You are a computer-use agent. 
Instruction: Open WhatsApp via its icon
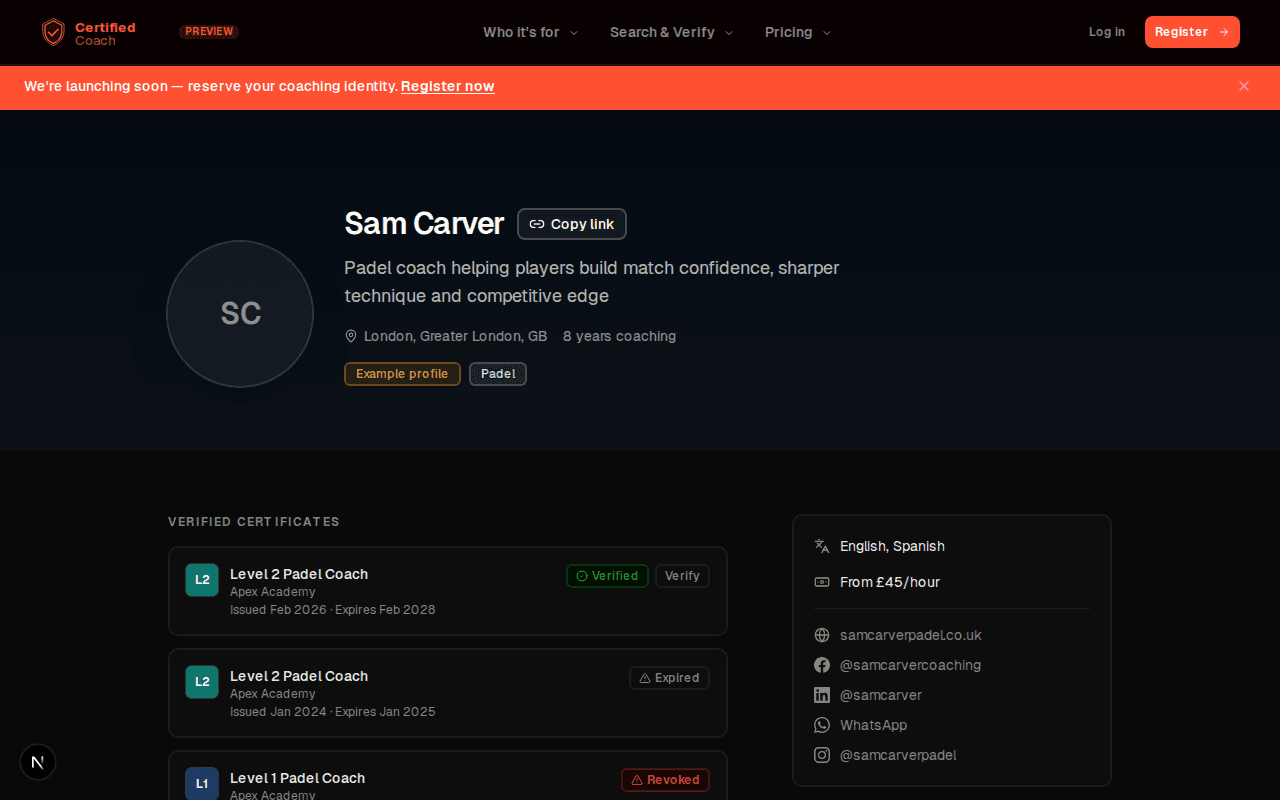(x=821, y=725)
